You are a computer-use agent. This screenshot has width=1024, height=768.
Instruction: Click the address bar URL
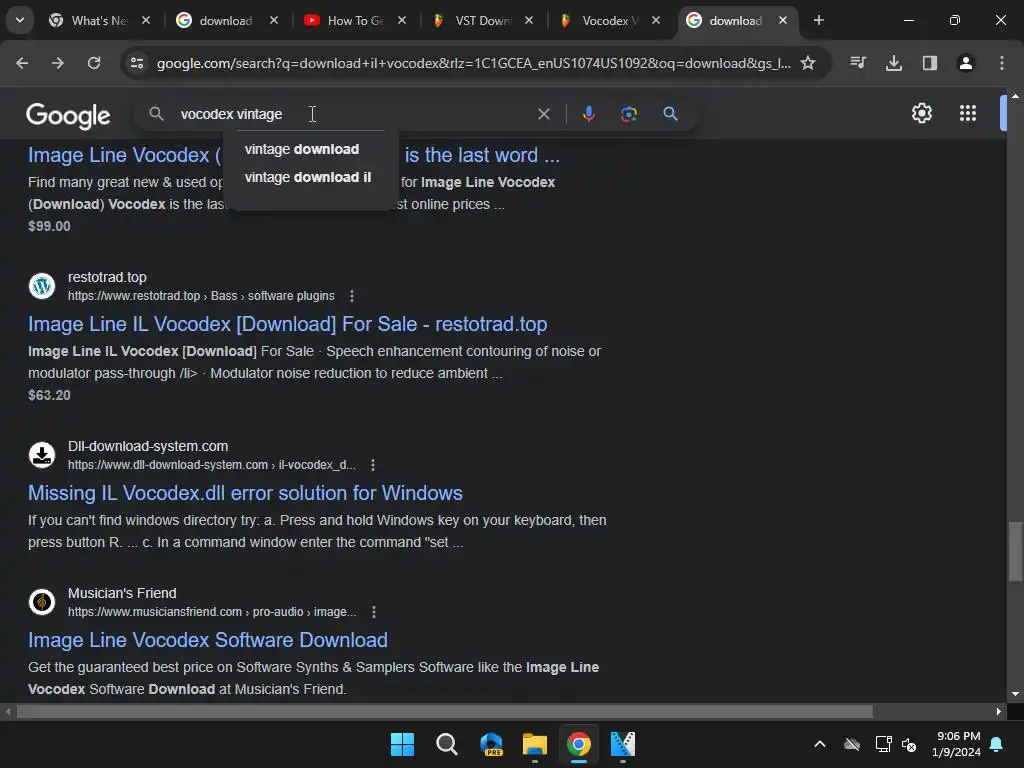[x=473, y=63]
